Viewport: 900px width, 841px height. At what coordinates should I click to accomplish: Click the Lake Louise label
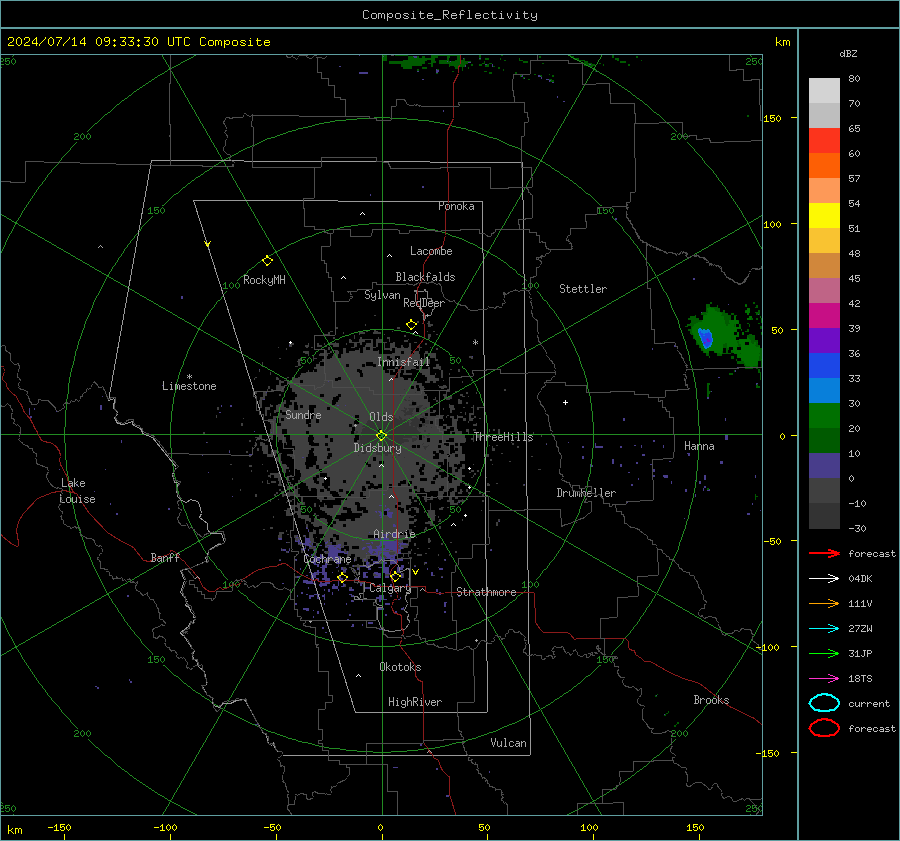tap(77, 491)
